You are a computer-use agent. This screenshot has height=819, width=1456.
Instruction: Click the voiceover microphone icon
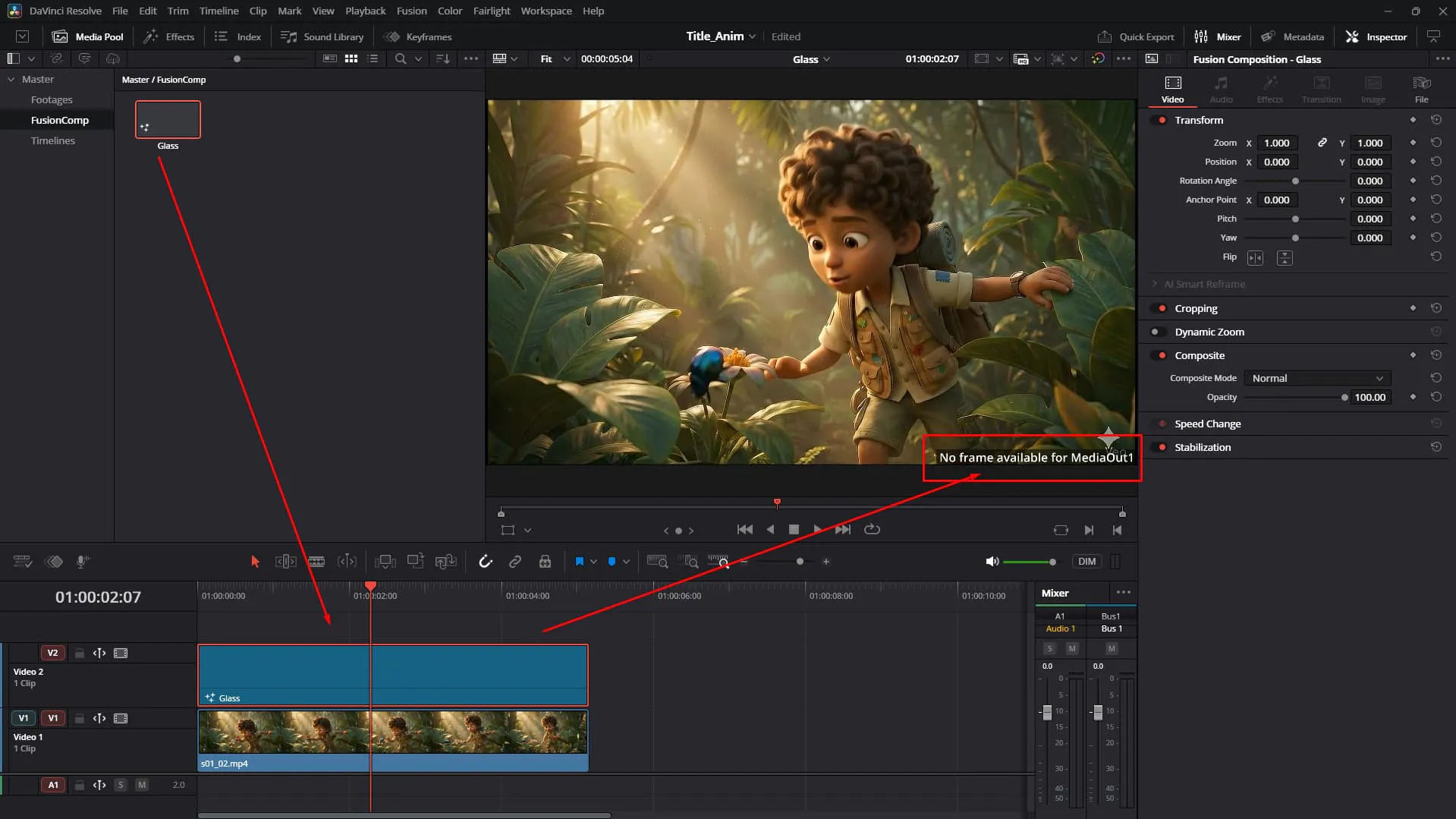click(83, 562)
